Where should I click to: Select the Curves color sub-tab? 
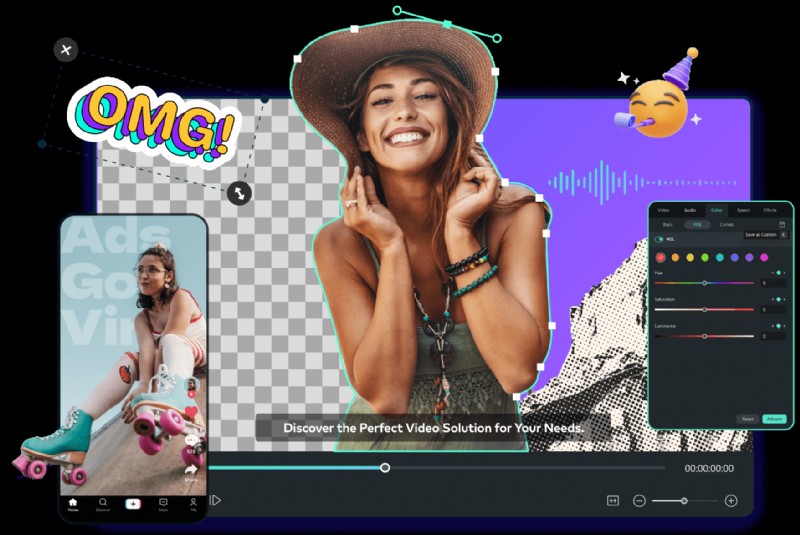tap(727, 224)
